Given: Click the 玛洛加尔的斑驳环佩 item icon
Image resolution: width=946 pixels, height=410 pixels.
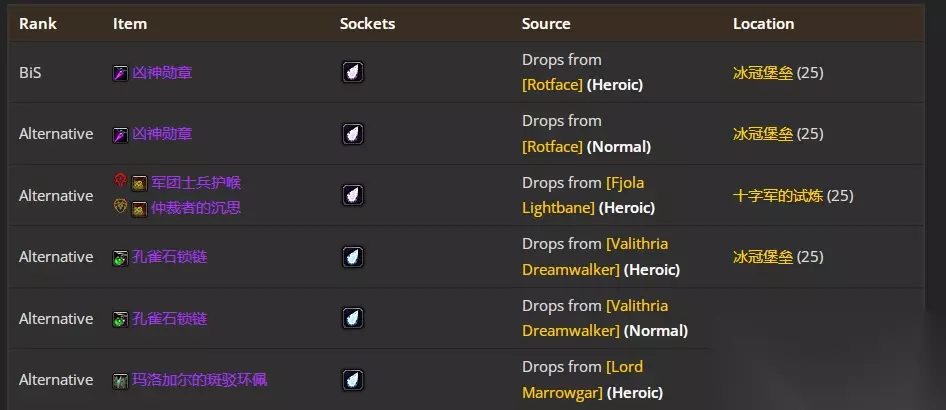Looking at the screenshot, I should 120,381.
